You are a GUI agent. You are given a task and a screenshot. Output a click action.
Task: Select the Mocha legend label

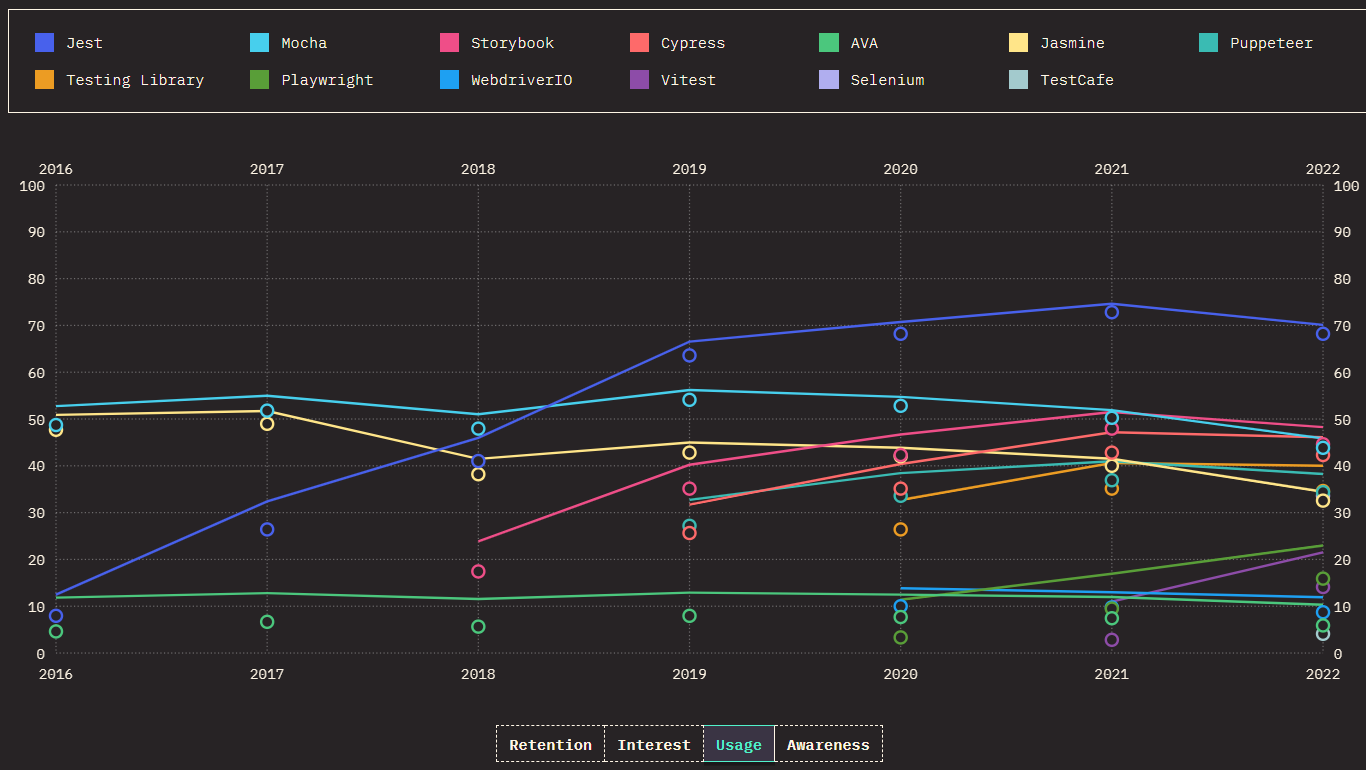pyautogui.click(x=304, y=43)
